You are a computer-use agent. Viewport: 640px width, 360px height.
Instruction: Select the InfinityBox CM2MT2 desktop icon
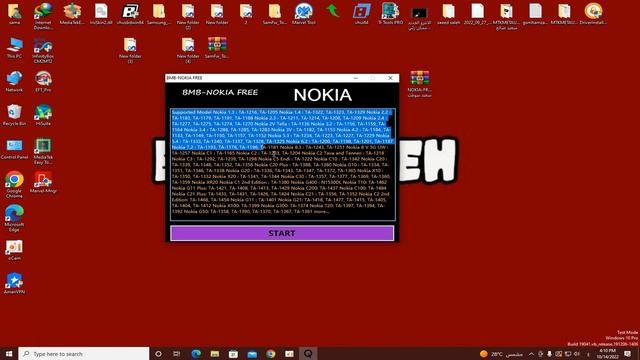[43, 50]
